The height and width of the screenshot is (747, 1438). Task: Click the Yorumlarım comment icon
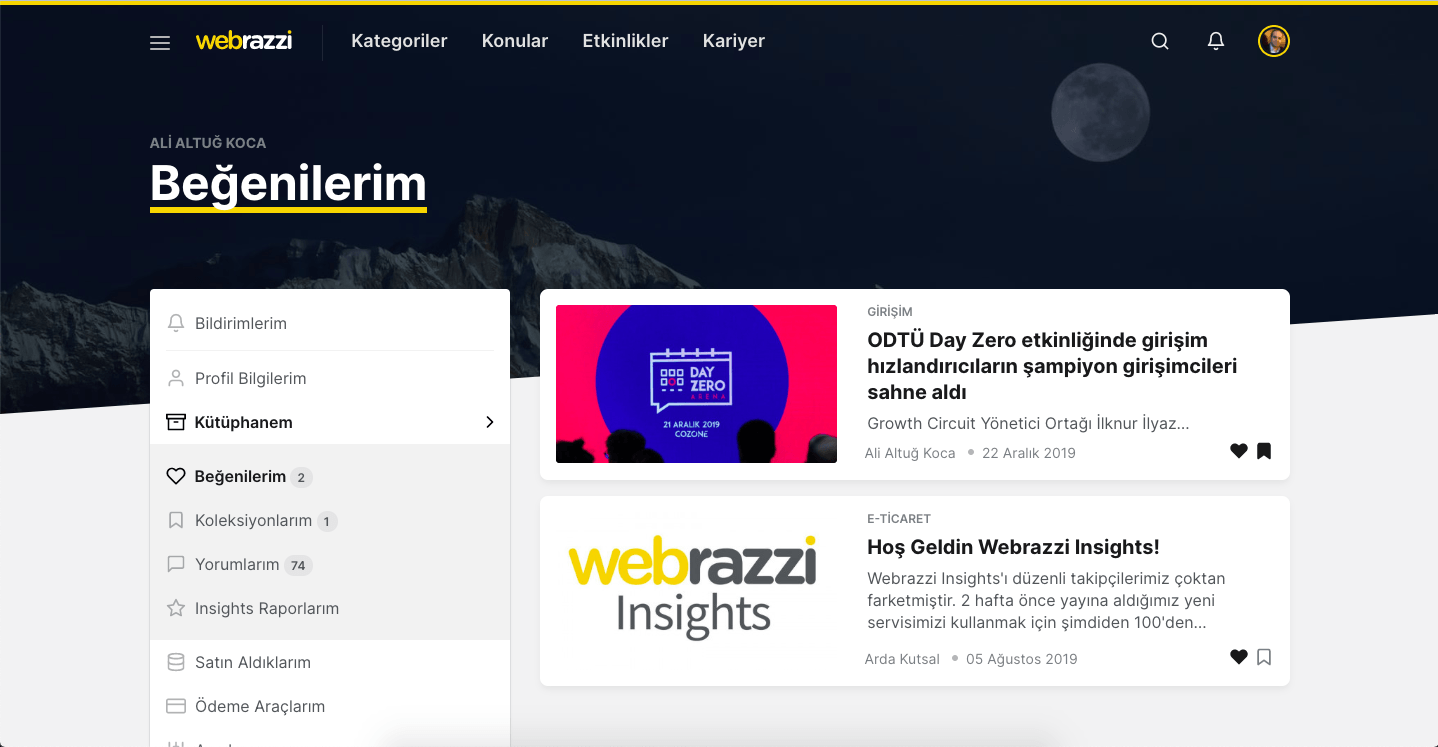(x=177, y=564)
